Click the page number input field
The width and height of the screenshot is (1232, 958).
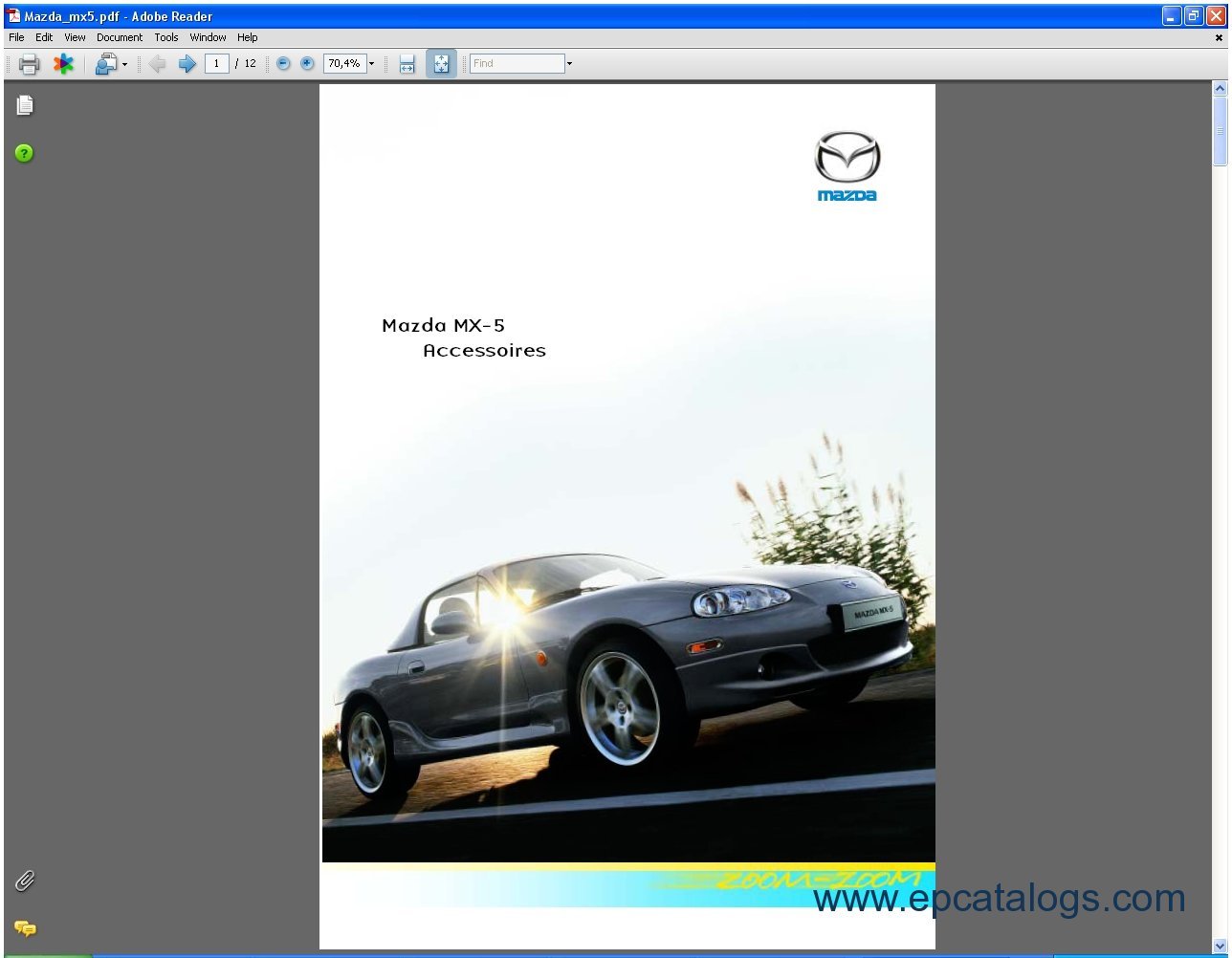(216, 64)
